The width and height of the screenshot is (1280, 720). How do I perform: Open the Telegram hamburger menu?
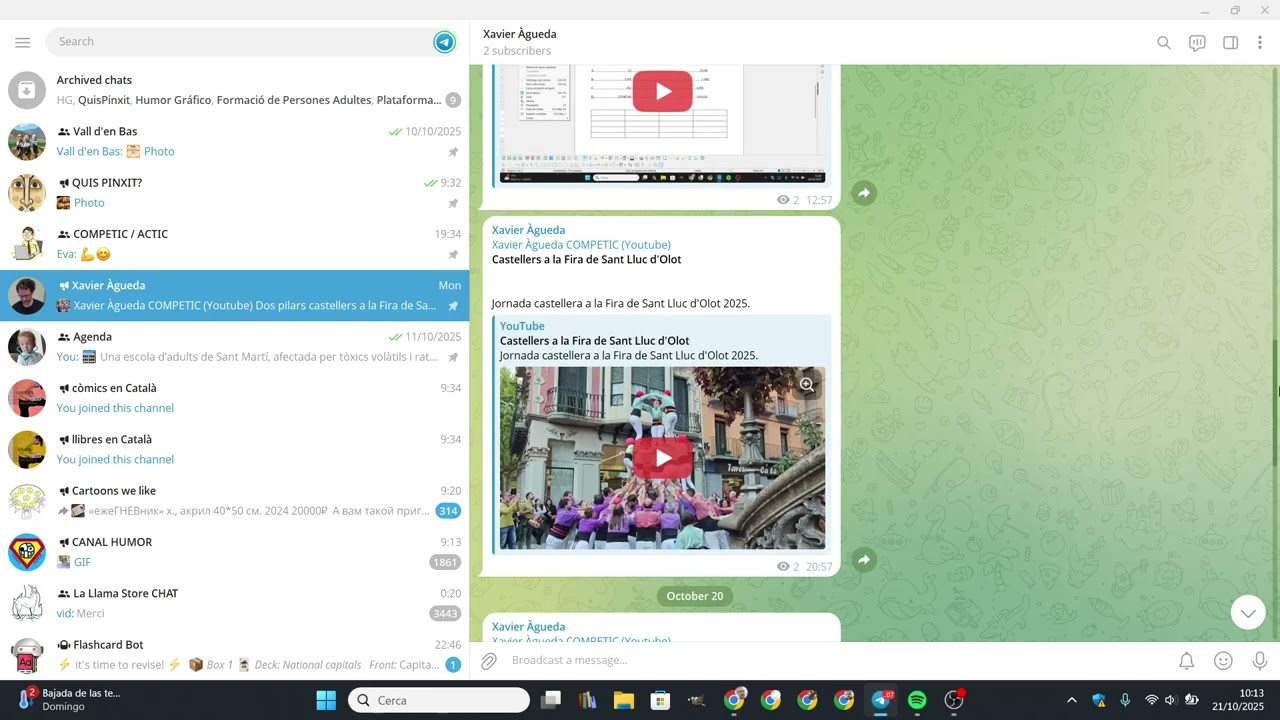(23, 42)
